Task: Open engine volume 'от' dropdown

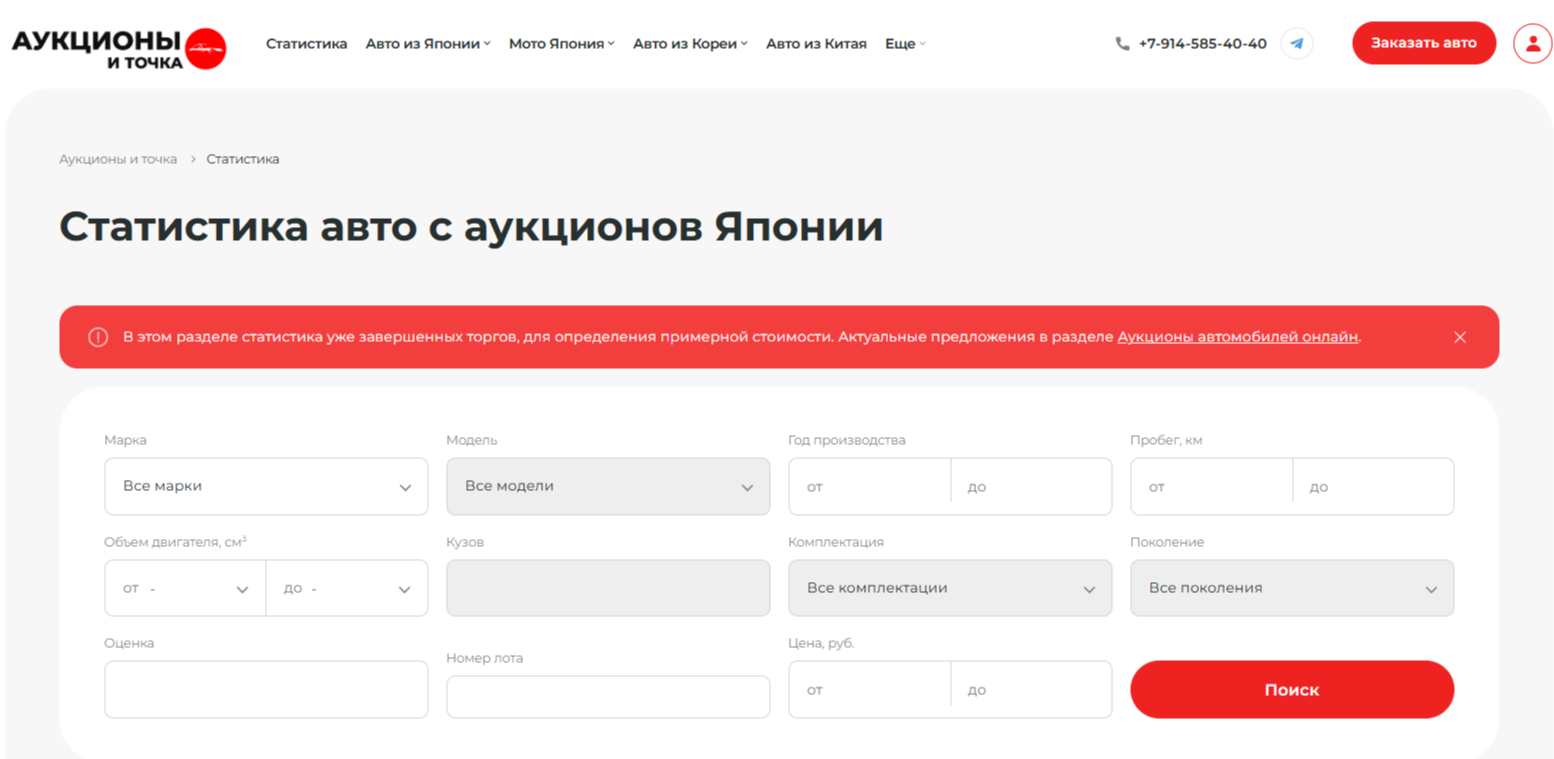Action: click(x=185, y=588)
